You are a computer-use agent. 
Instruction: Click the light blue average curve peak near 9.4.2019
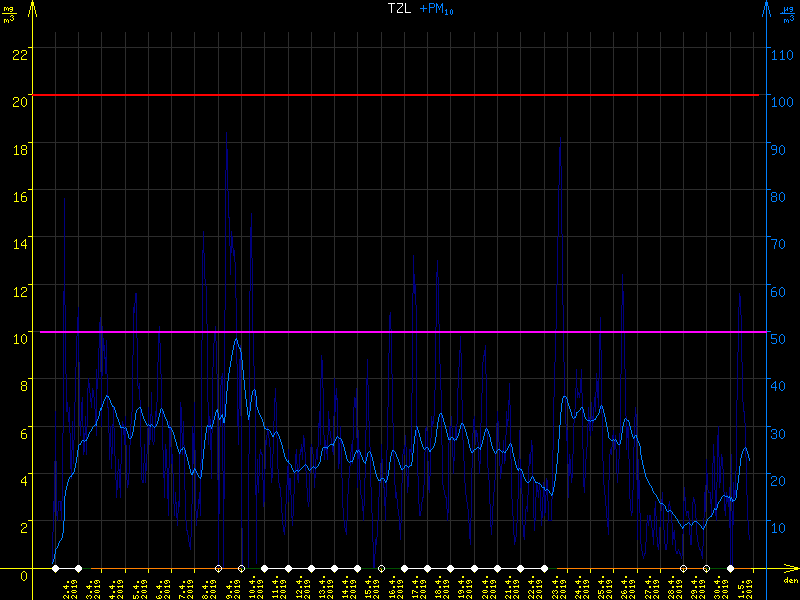(x=236, y=339)
